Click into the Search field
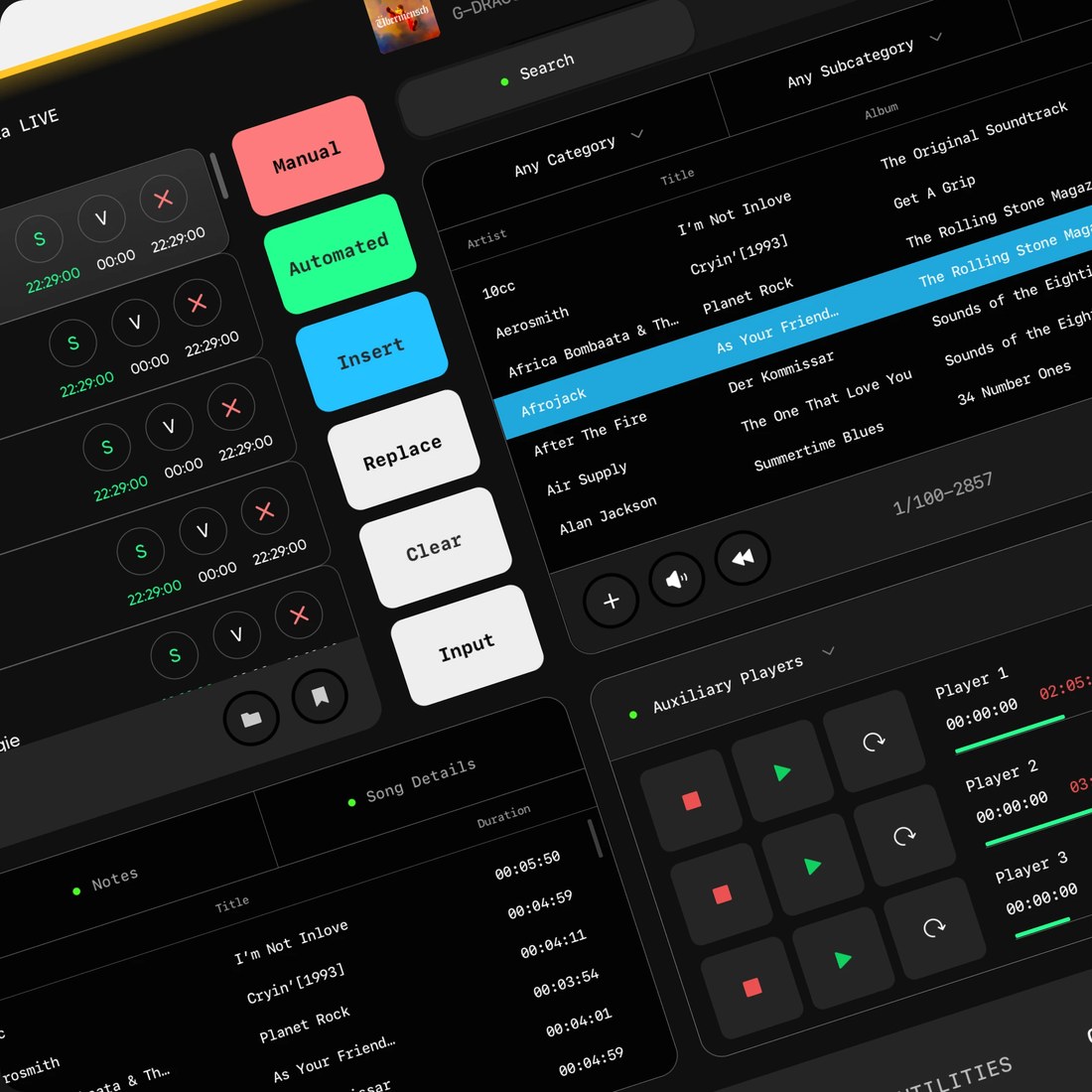The image size is (1092, 1092). [545, 68]
